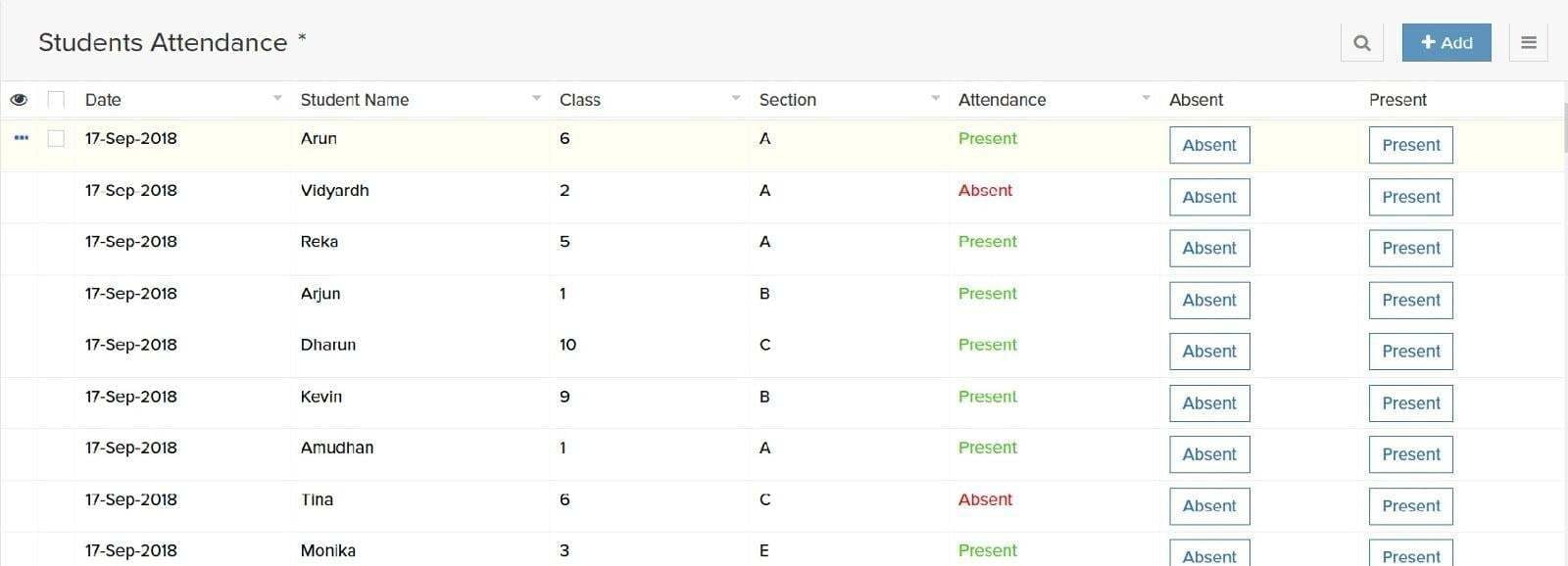Open the hamburger menu icon
This screenshot has height=566, width=1568.
pos(1528,43)
